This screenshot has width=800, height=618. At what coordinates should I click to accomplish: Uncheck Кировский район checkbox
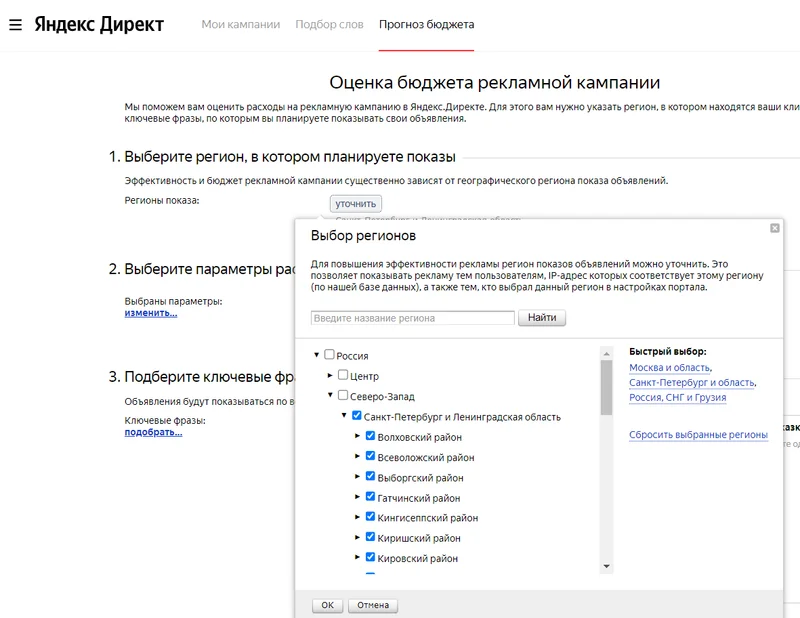(370, 557)
